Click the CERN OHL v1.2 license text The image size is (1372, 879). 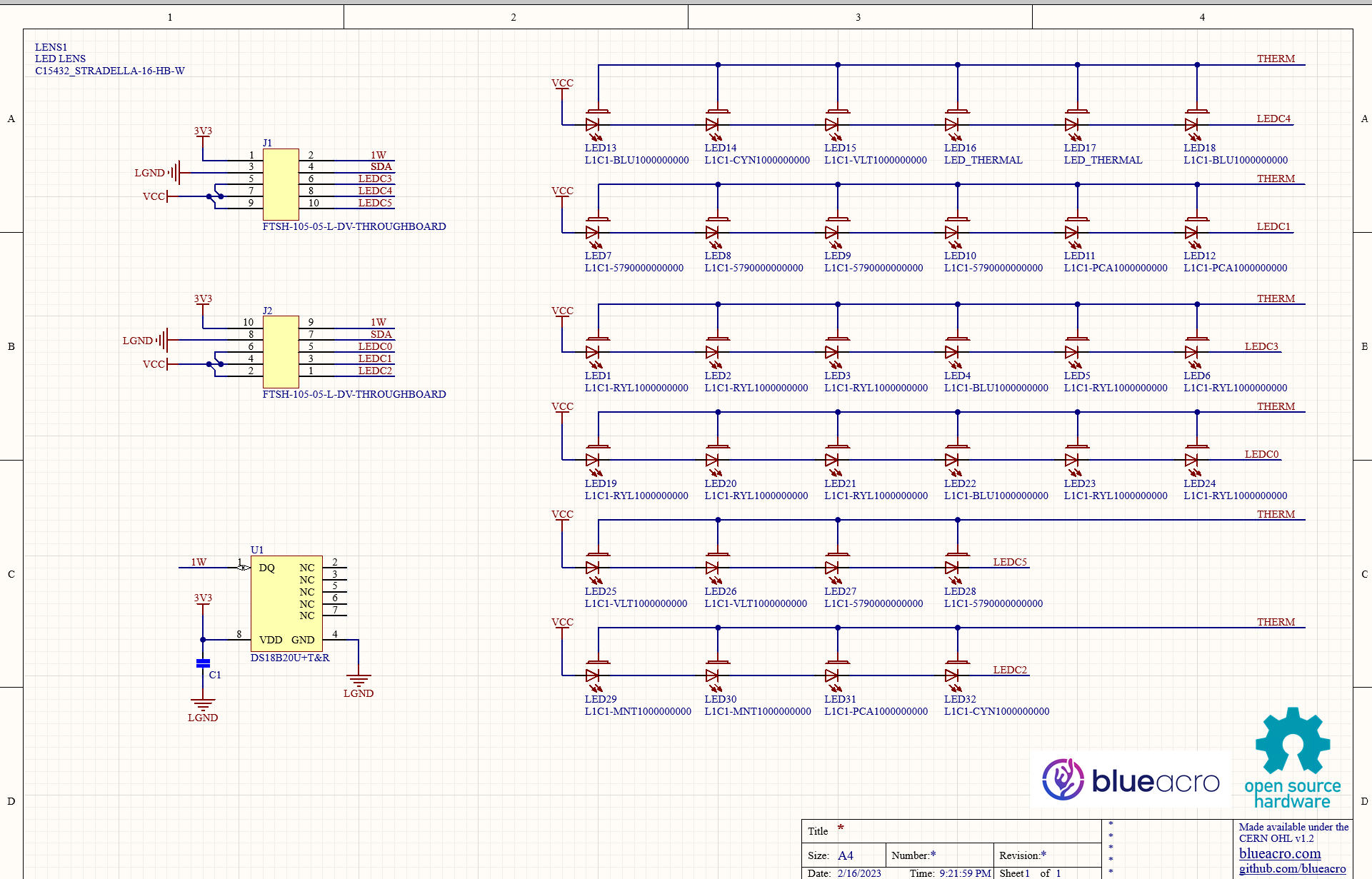click(1276, 838)
